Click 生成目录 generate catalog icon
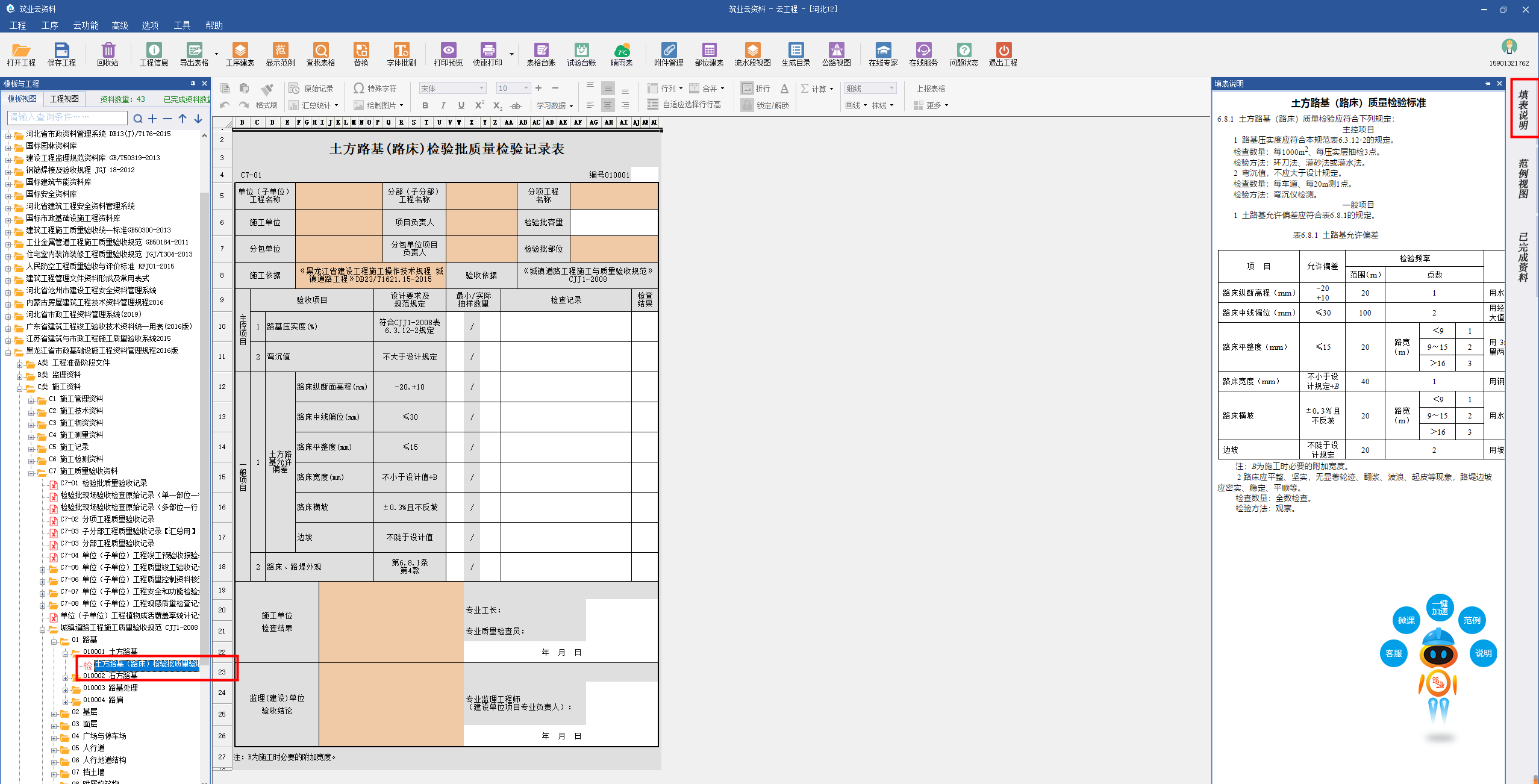The width and height of the screenshot is (1539, 784). pos(796,54)
